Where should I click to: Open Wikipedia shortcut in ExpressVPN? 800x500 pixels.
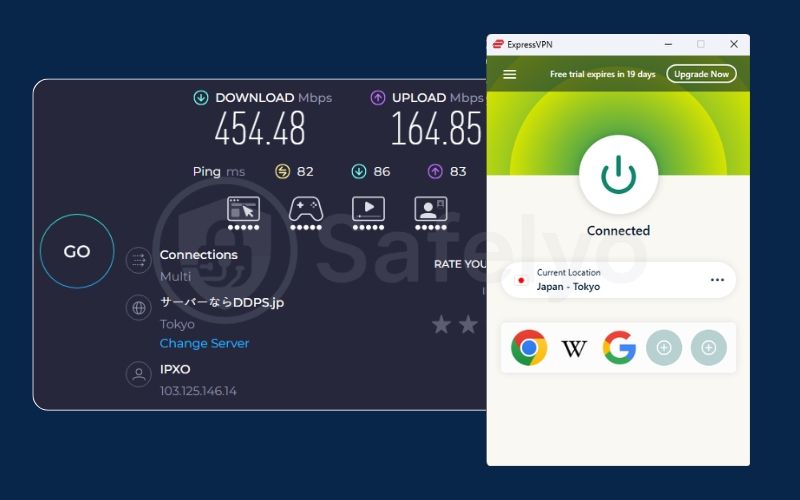click(x=574, y=348)
